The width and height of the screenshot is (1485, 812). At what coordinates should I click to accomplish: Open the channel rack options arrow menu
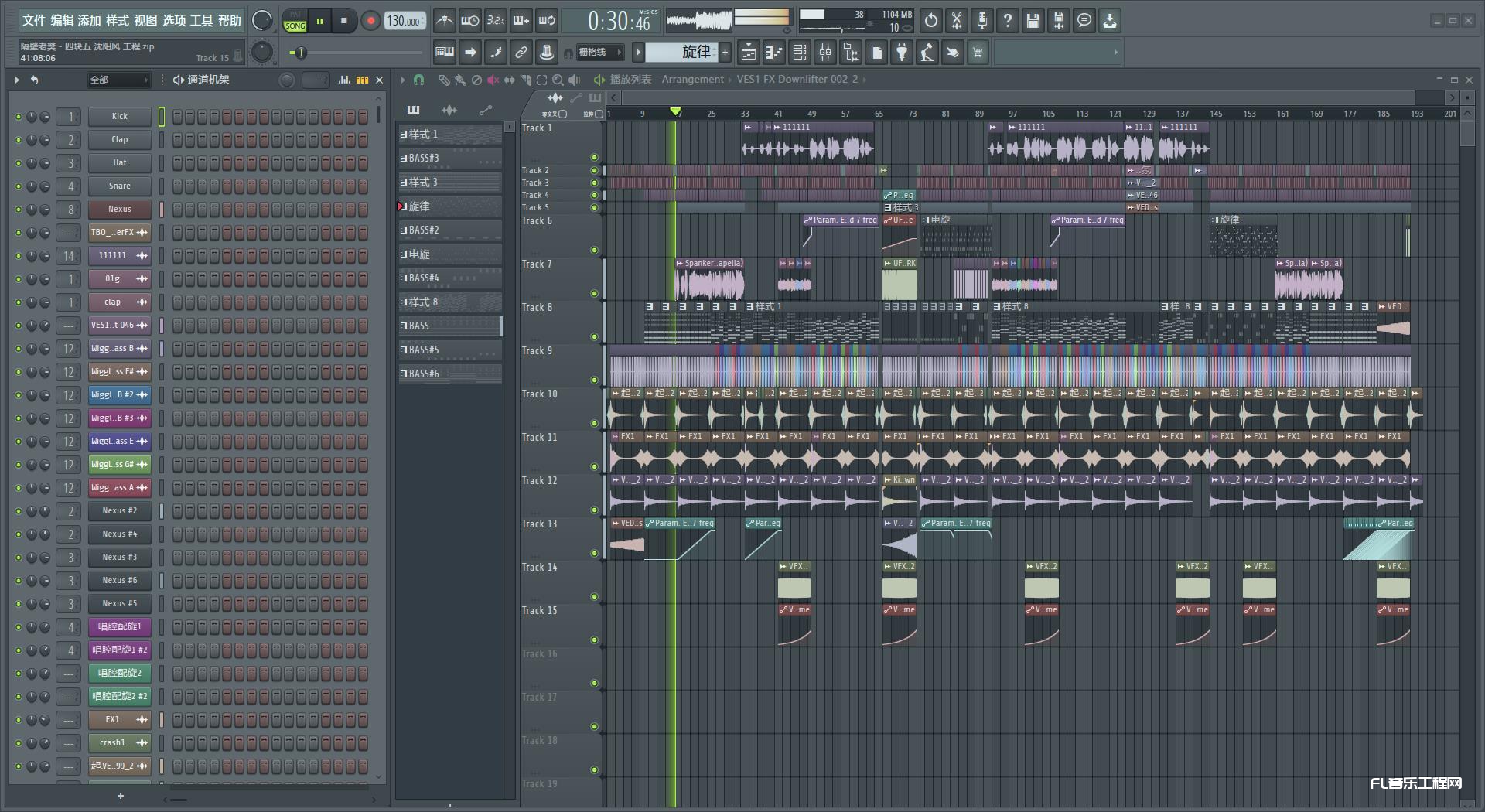click(16, 80)
